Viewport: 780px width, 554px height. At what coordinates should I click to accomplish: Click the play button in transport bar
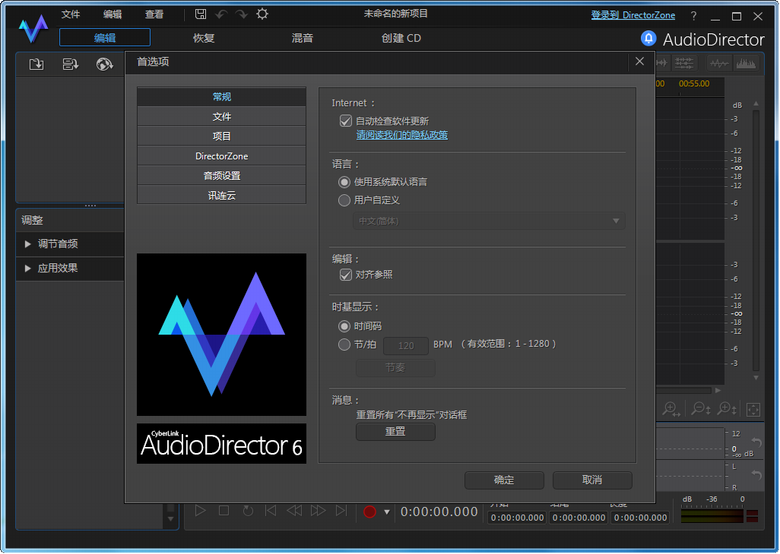point(200,511)
